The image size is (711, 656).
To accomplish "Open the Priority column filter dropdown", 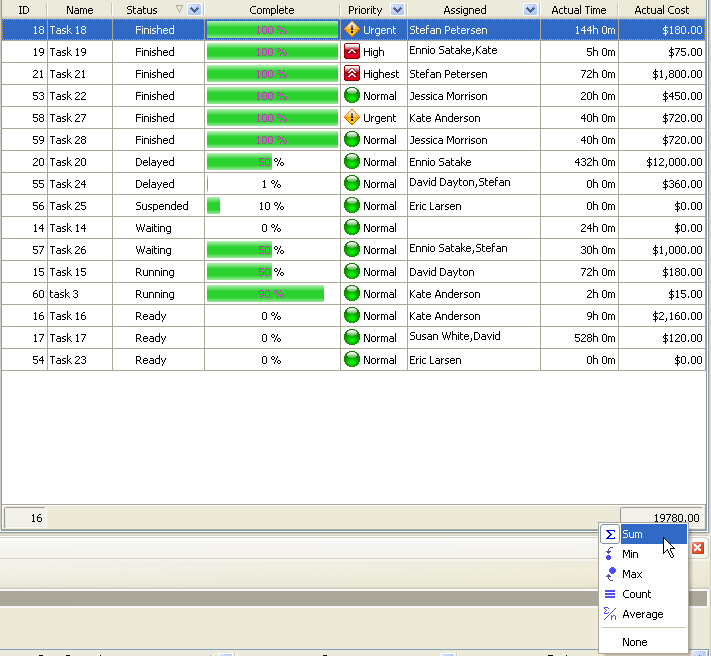I will pyautogui.click(x=397, y=10).
